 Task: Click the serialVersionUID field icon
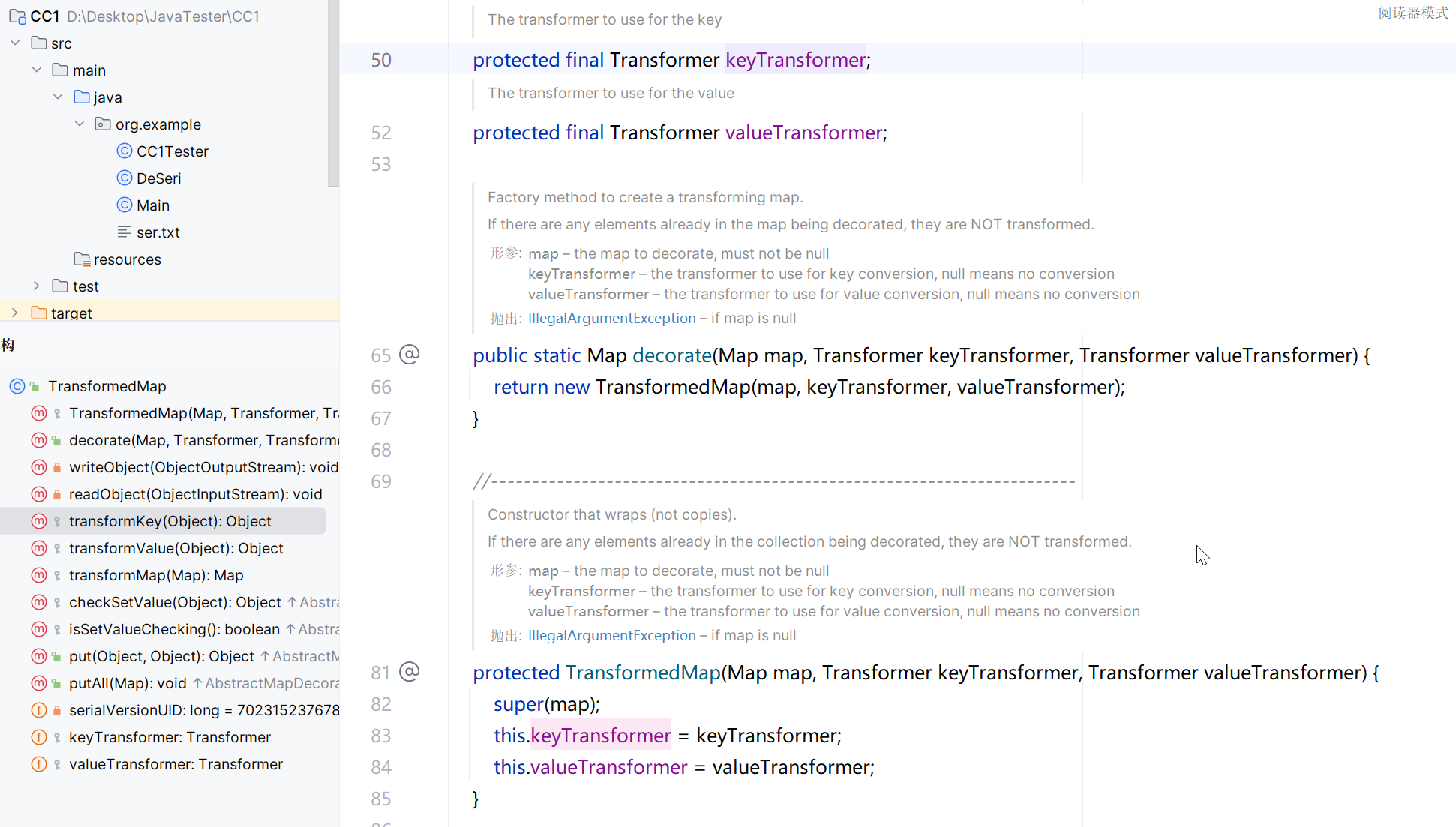(x=39, y=710)
